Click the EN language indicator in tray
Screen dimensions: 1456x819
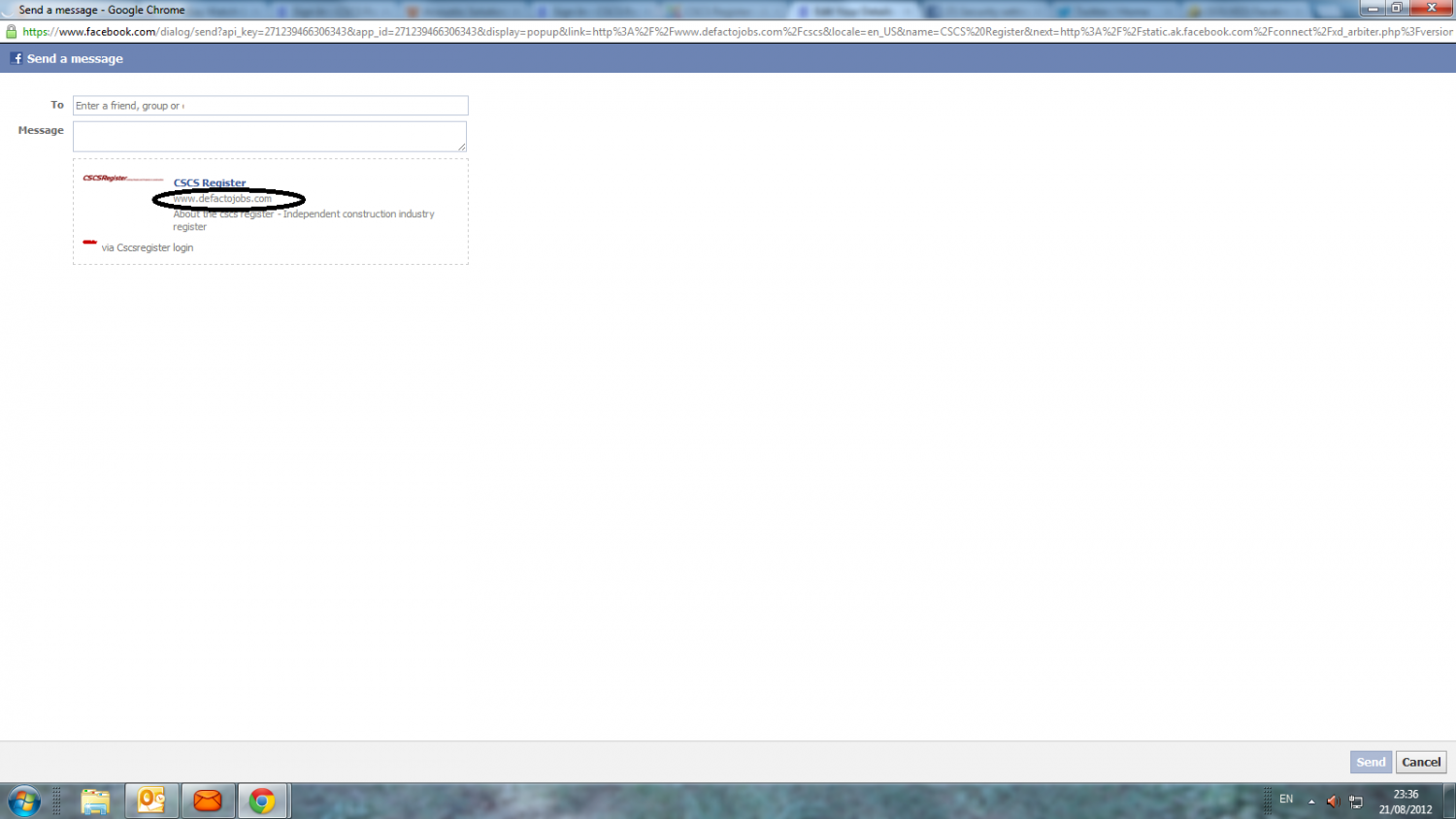click(x=1286, y=800)
